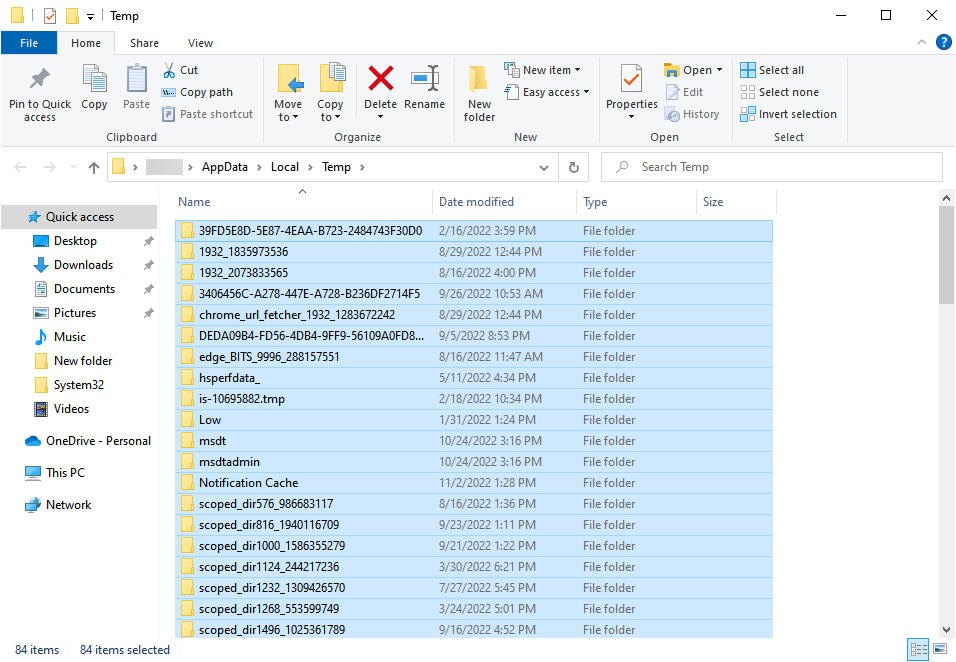Viewport: 956px width, 662px height.
Task: Select the msdtadmin folder
Action: tap(474, 462)
